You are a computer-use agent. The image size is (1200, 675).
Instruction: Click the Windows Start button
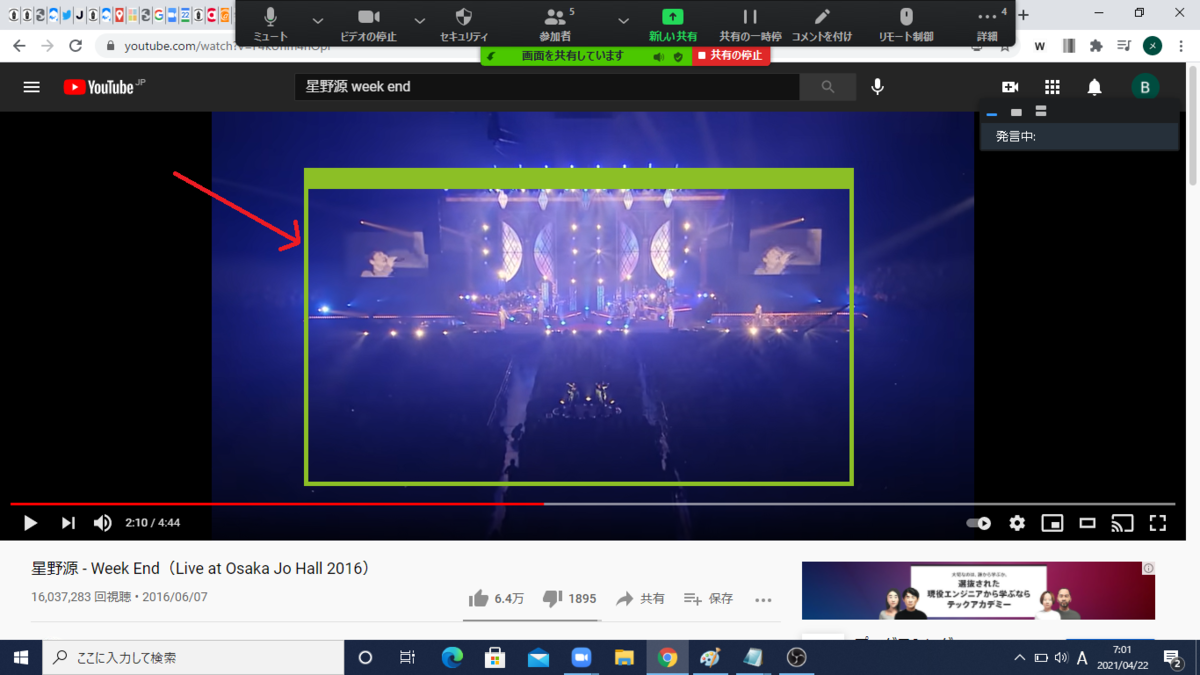[20, 657]
